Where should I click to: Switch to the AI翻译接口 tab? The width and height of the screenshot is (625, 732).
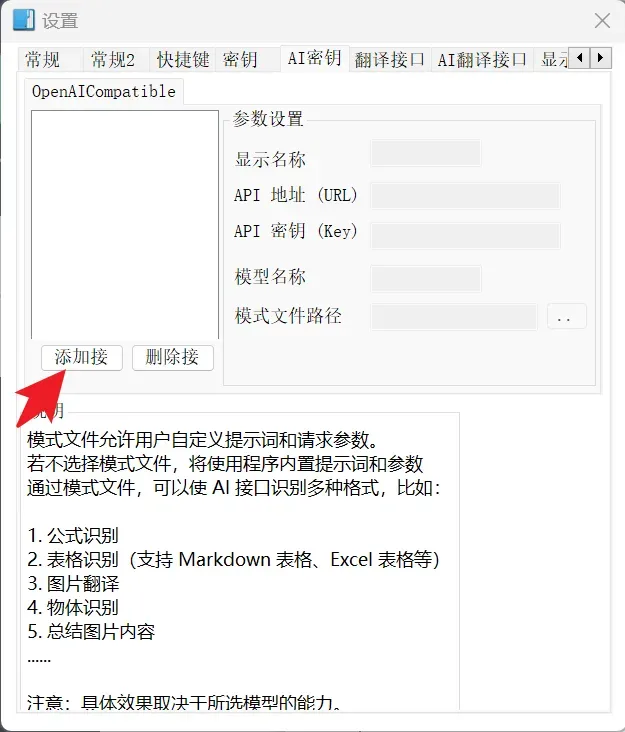[482, 60]
